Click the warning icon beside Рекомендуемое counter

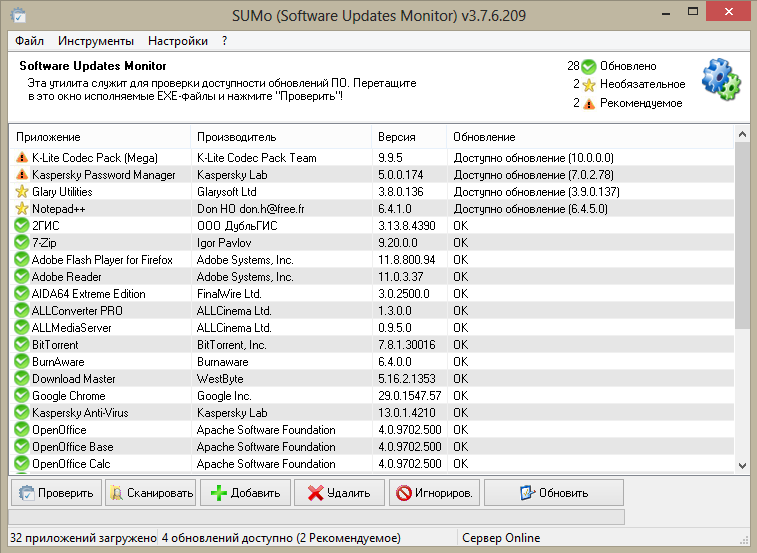[x=589, y=103]
